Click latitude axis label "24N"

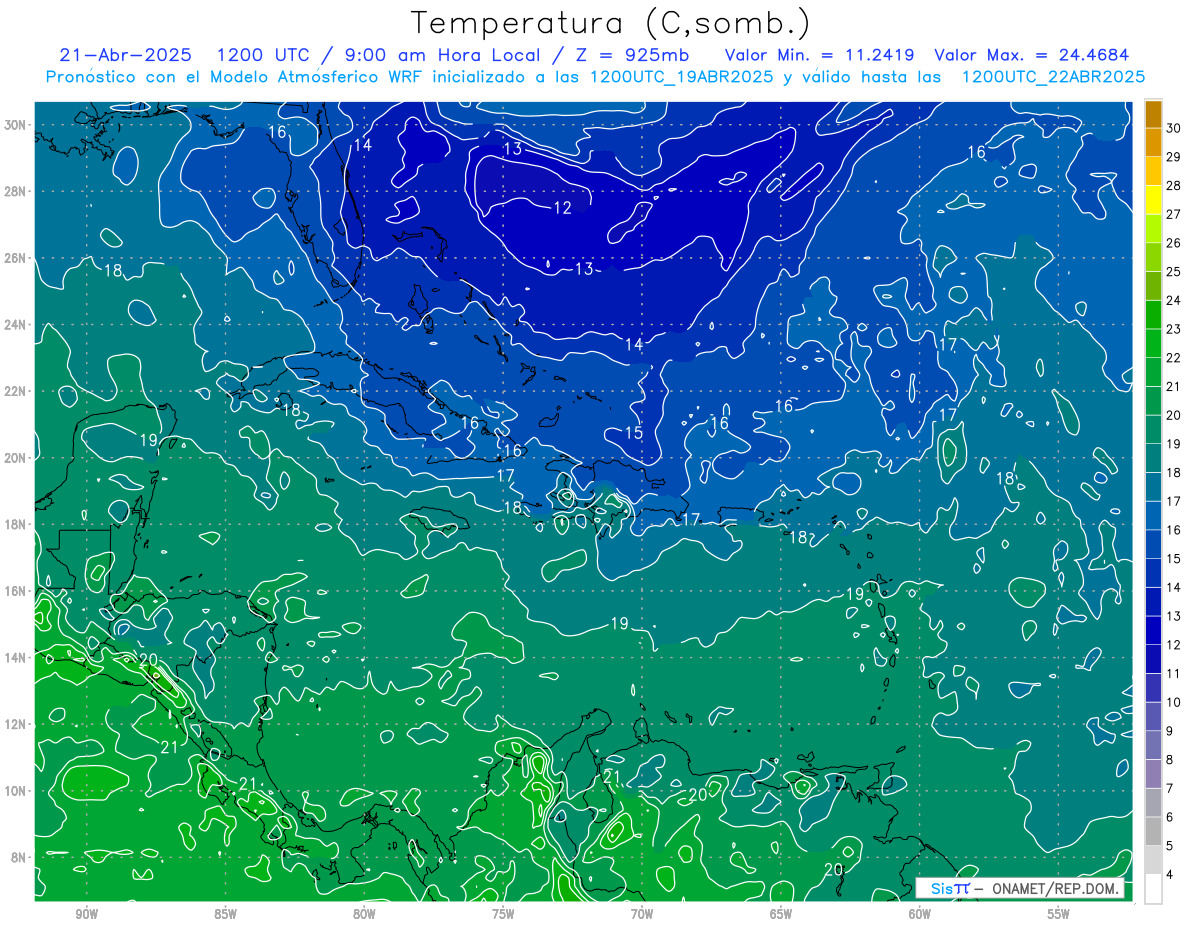click(14, 325)
